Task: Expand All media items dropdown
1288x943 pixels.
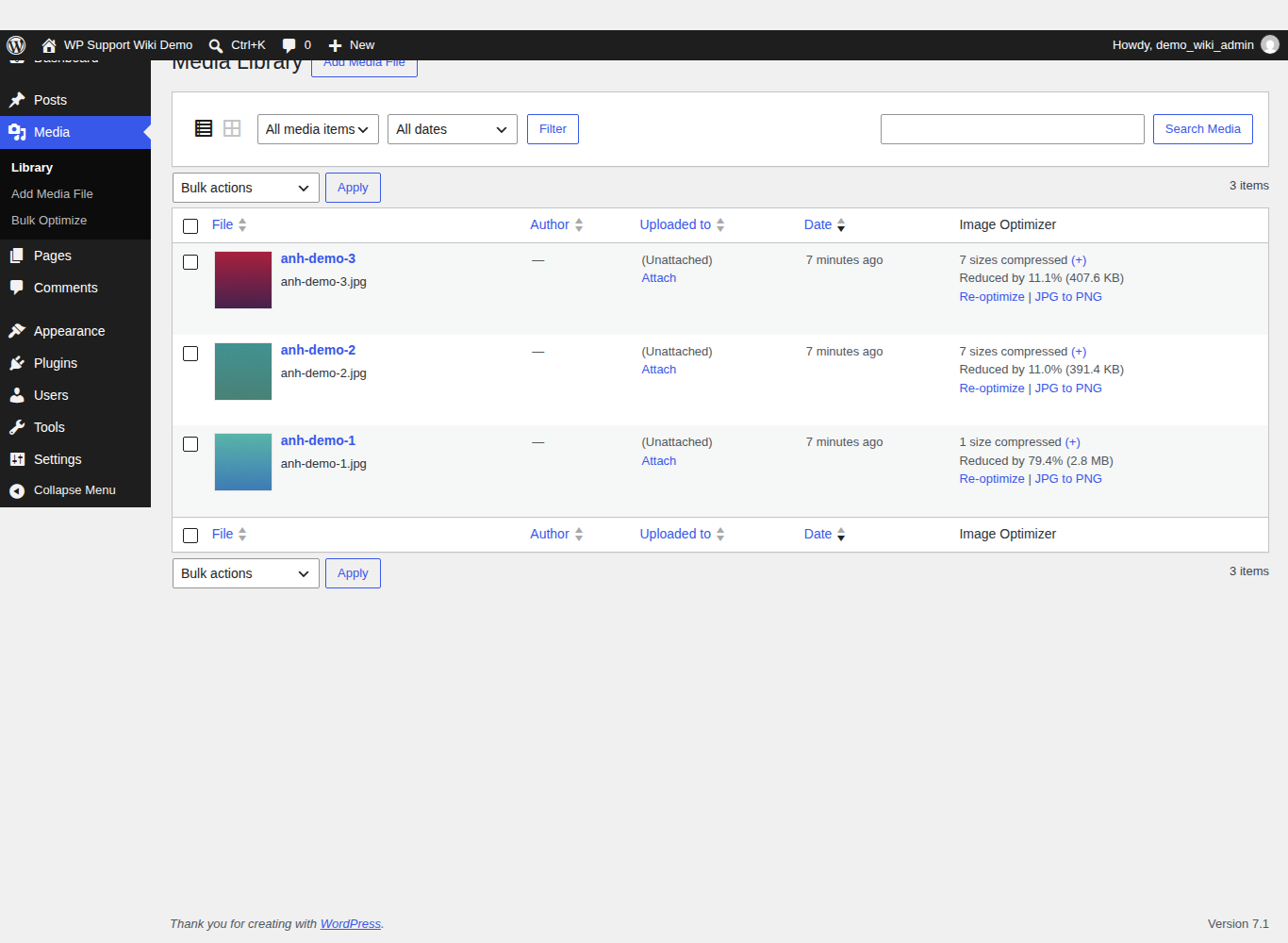Action: (x=318, y=129)
